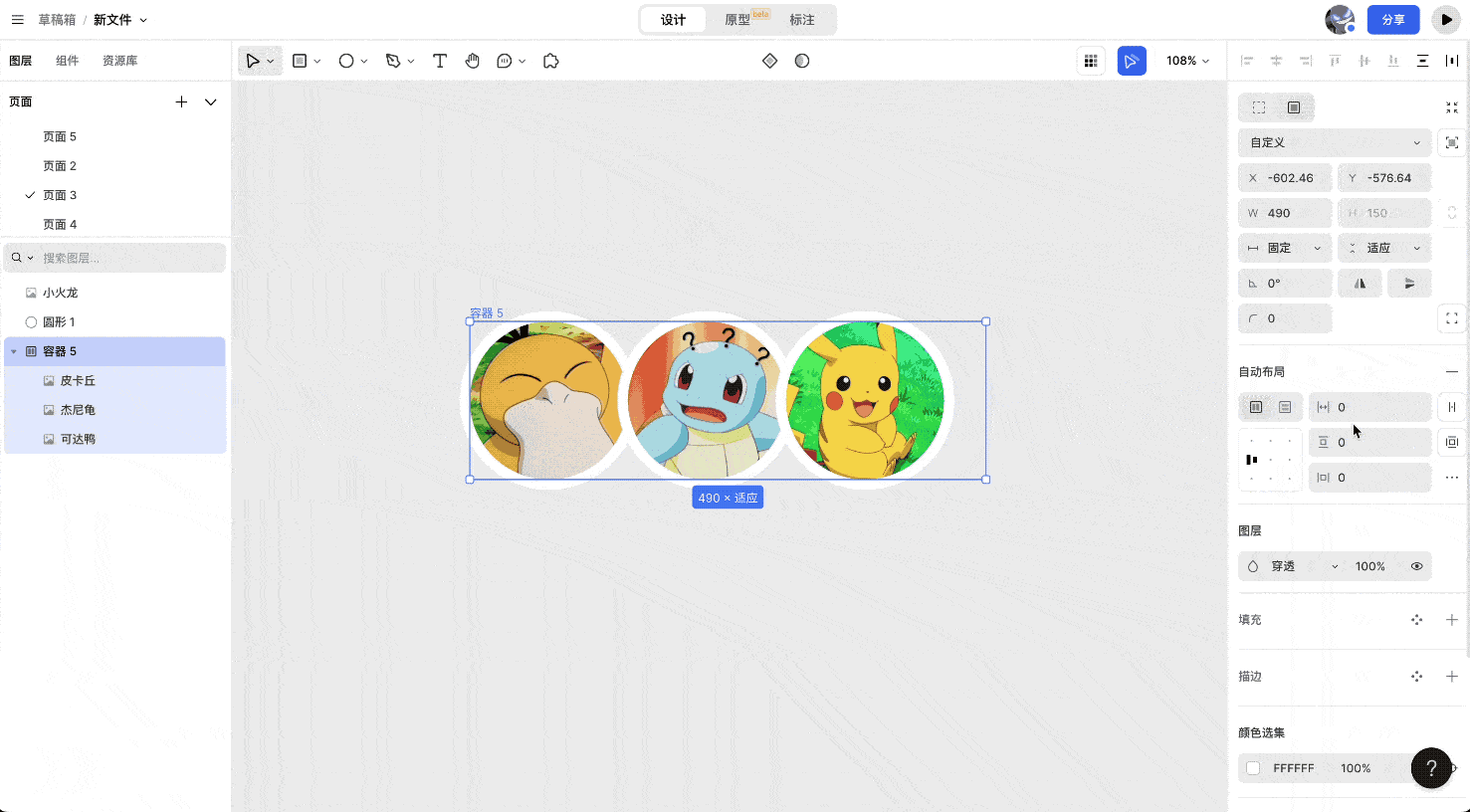Open the 图层 panel tab
Viewport: 1470px width, 812px height.
click(21, 61)
